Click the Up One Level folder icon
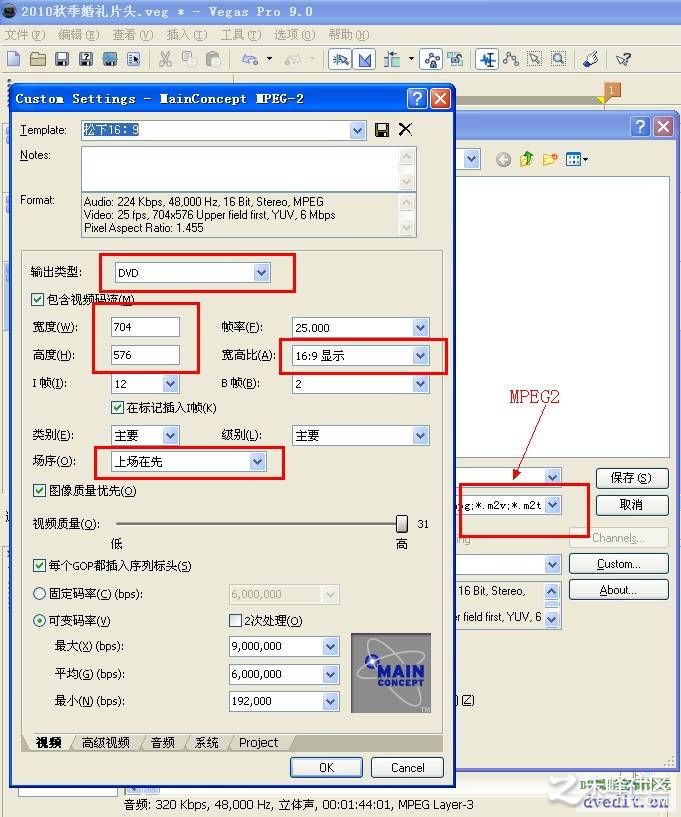The image size is (681, 817). click(526, 159)
